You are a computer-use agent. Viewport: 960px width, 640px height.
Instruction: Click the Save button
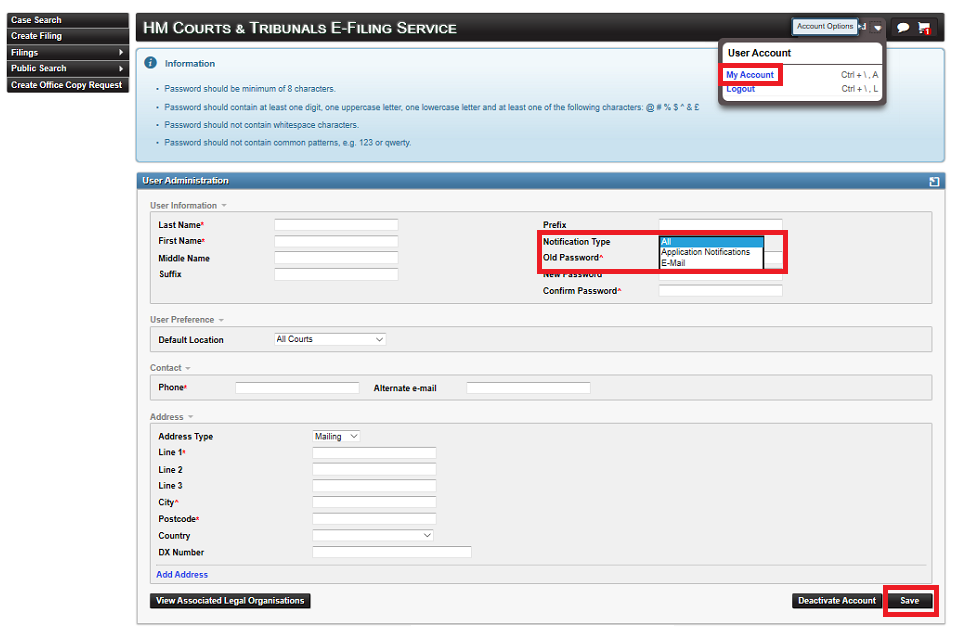pos(909,601)
